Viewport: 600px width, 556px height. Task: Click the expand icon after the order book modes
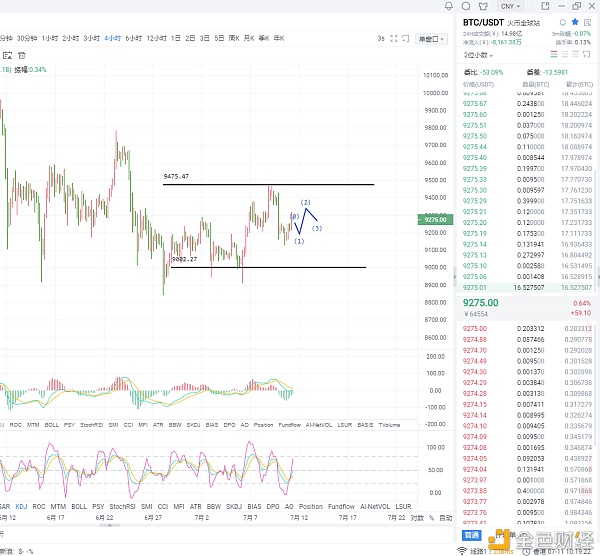pyautogui.click(x=587, y=55)
